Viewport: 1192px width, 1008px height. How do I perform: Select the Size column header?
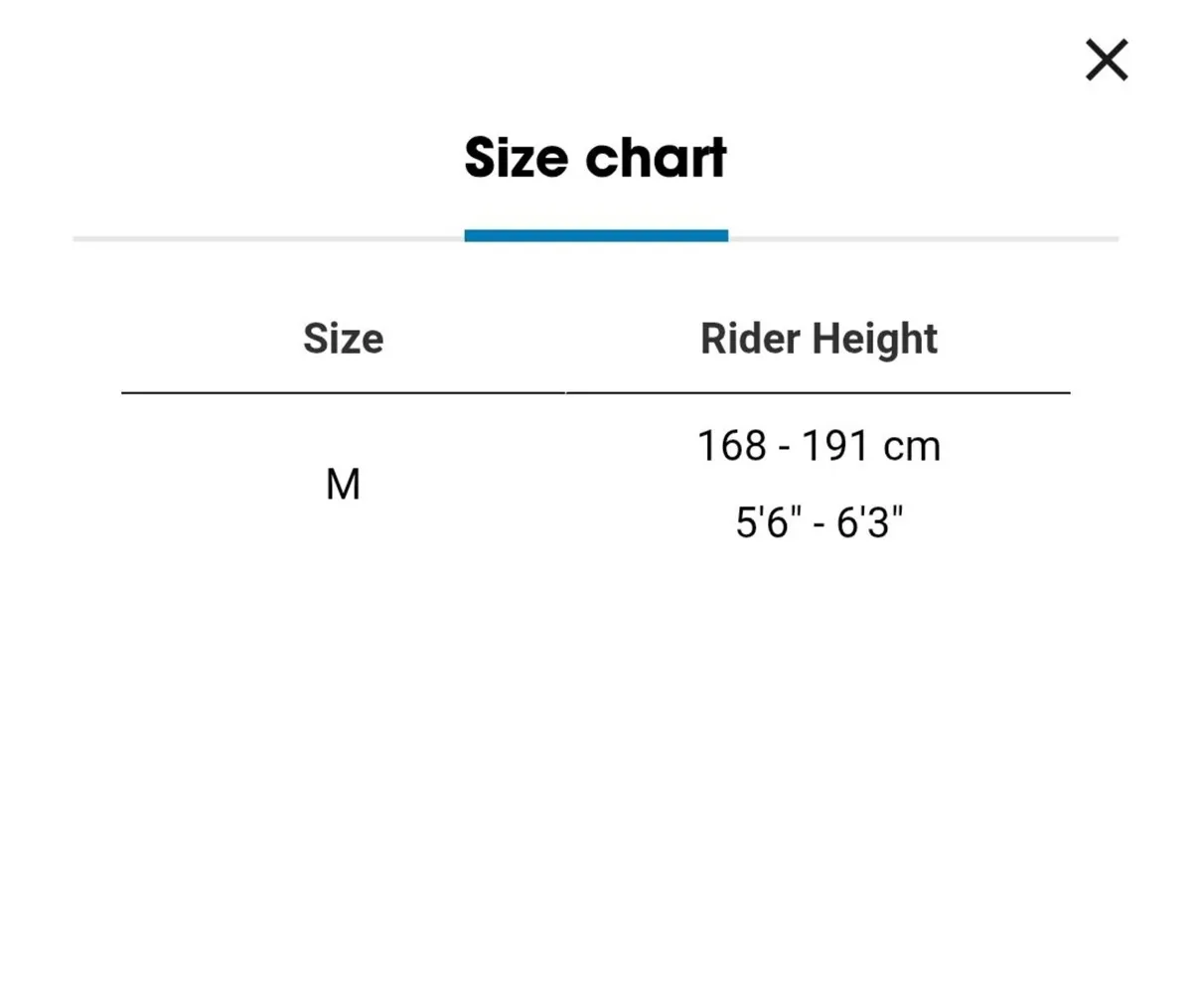point(343,339)
